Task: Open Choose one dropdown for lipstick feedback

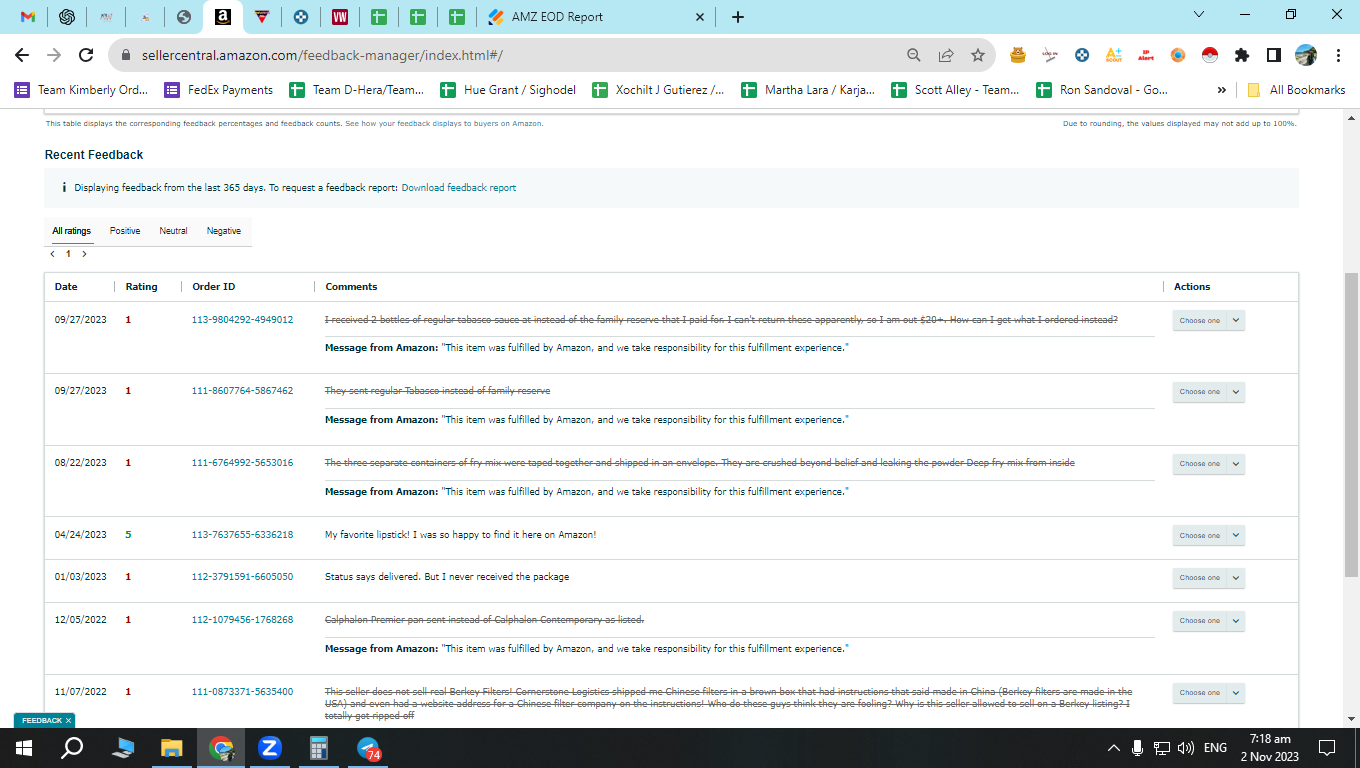Action: tap(1208, 536)
